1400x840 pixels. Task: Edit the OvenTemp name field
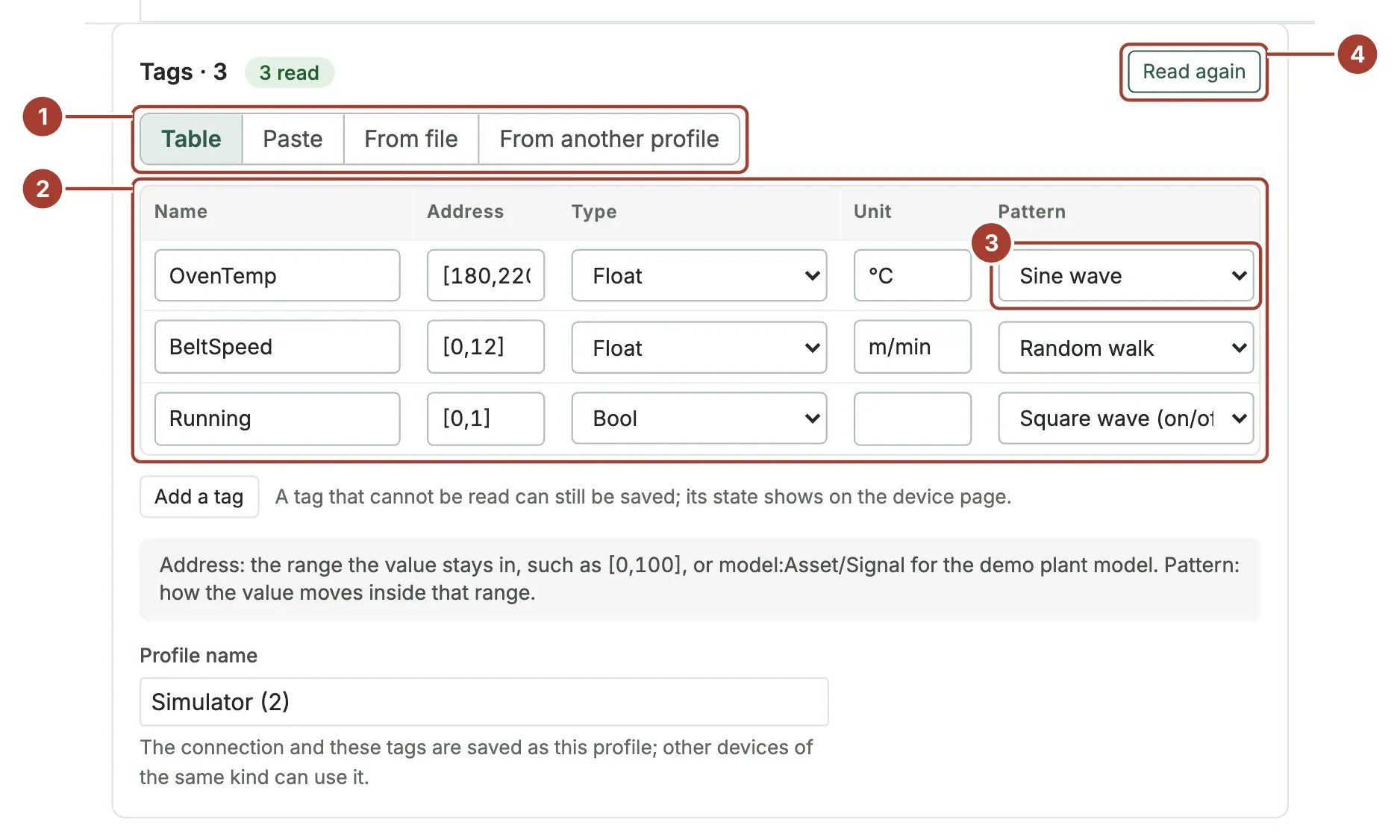(x=277, y=276)
